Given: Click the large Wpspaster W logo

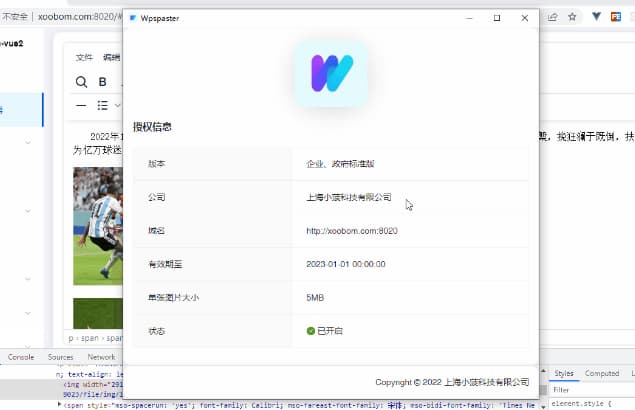Looking at the screenshot, I should click(332, 73).
